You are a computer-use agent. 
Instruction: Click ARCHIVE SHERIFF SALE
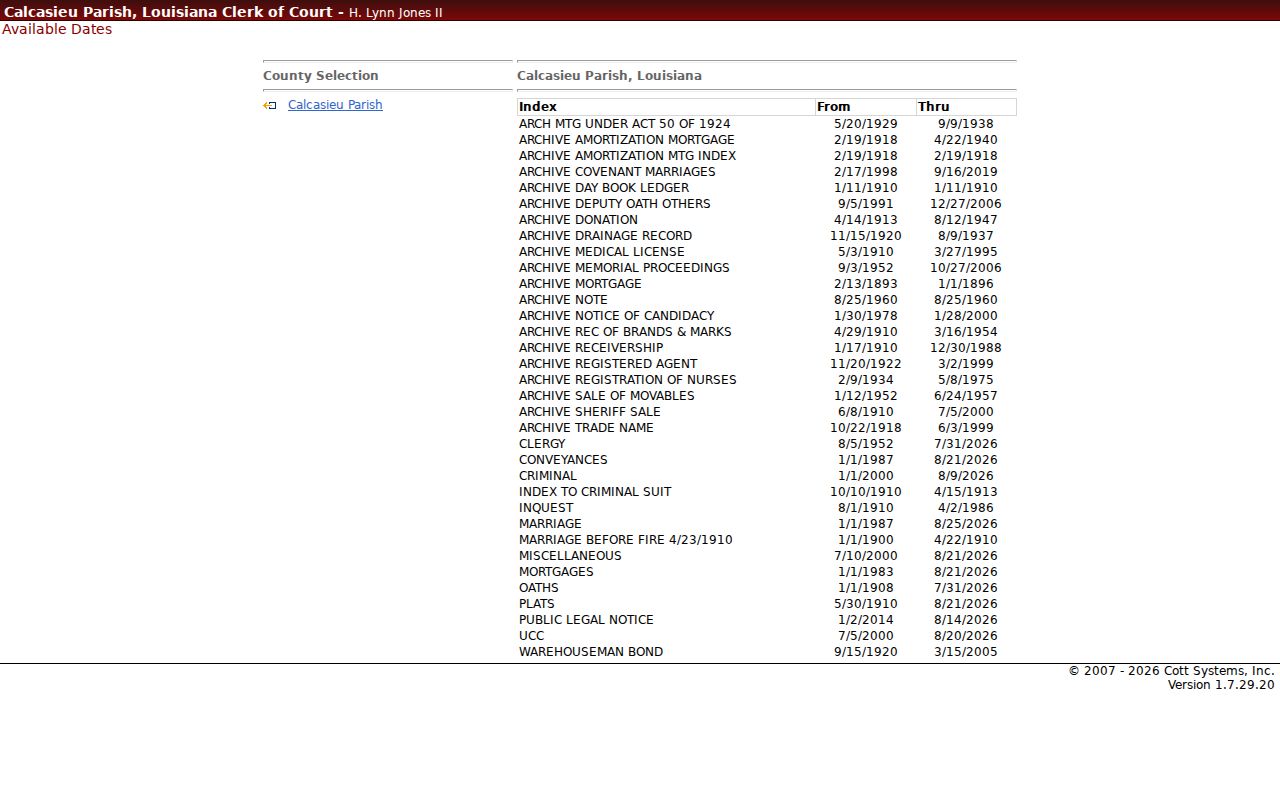[x=590, y=412]
